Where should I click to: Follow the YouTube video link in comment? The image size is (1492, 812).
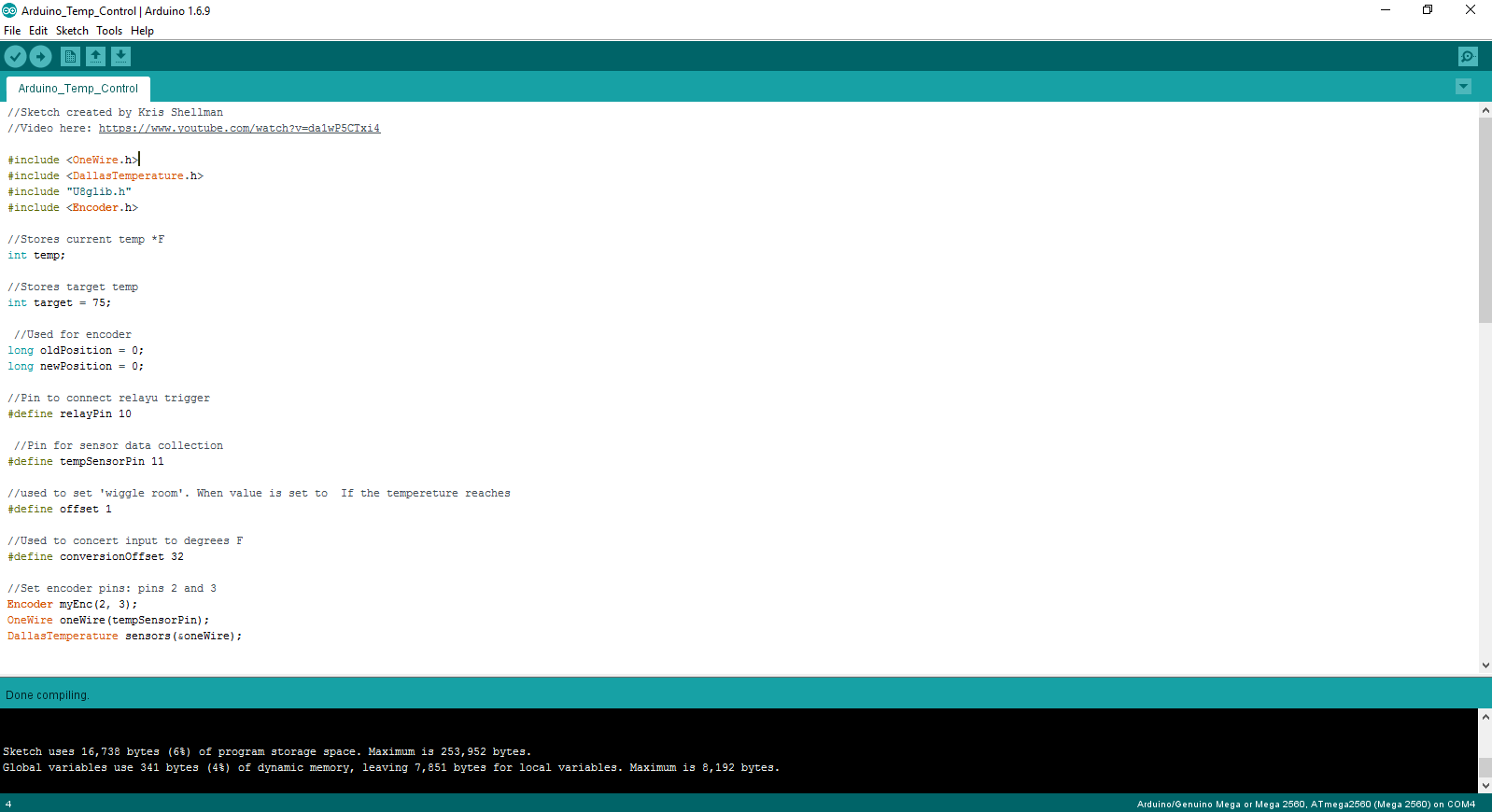239,129
